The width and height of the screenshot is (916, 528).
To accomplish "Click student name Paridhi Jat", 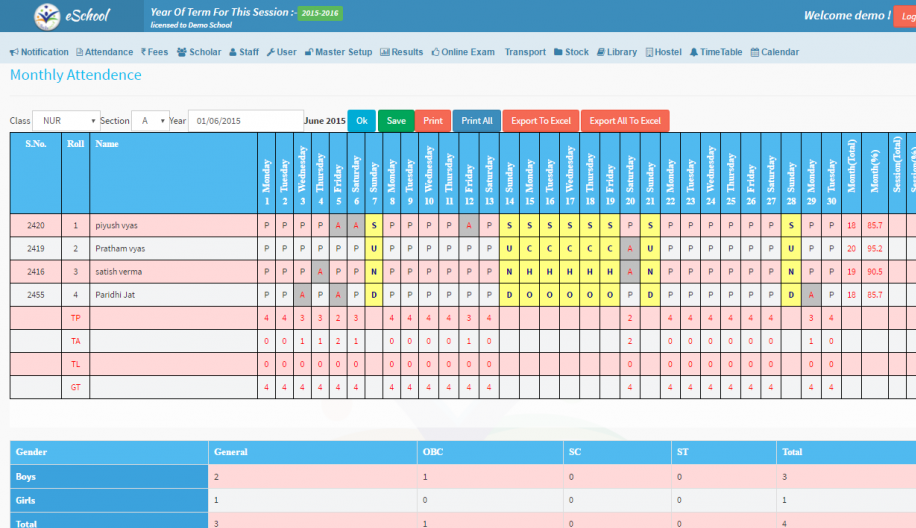I will click(115, 295).
